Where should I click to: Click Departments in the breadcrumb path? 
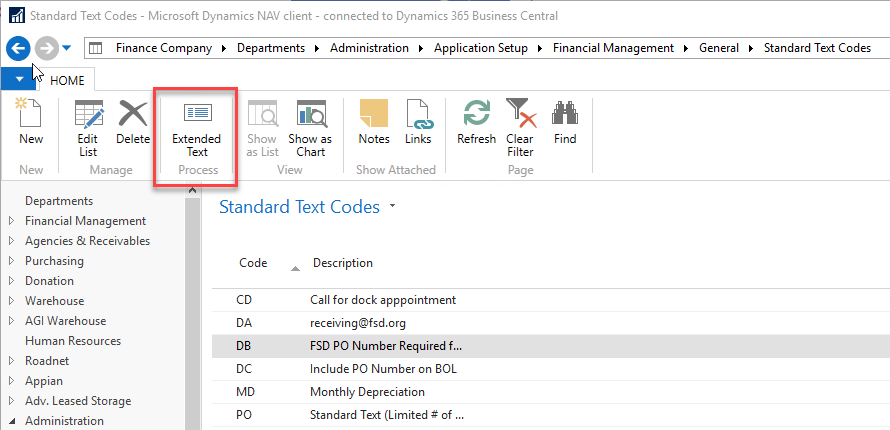click(271, 48)
